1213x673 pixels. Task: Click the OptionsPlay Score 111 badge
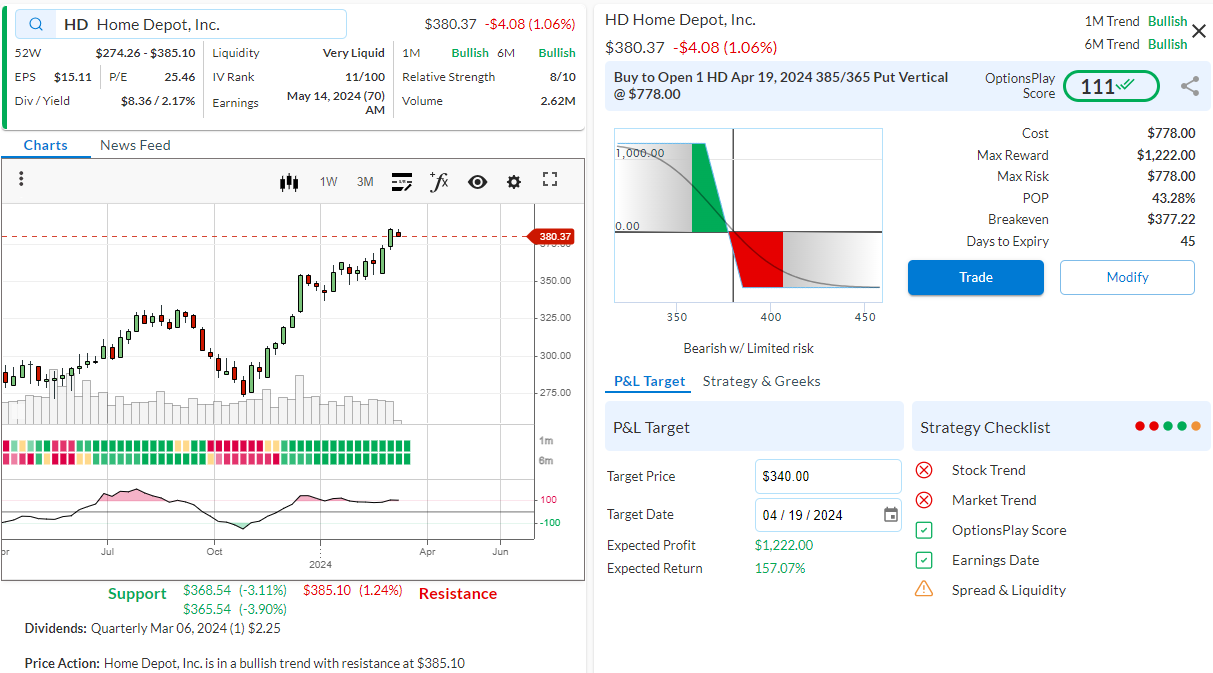tap(1111, 87)
